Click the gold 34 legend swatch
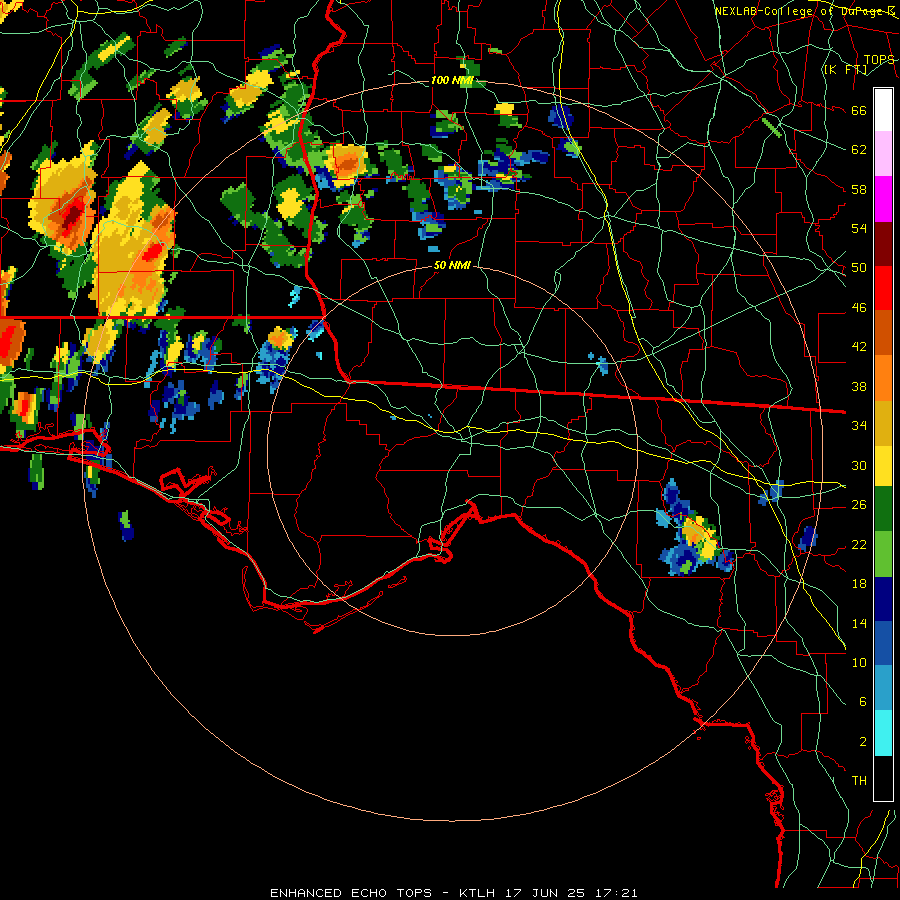Image resolution: width=900 pixels, height=900 pixels. click(x=883, y=422)
